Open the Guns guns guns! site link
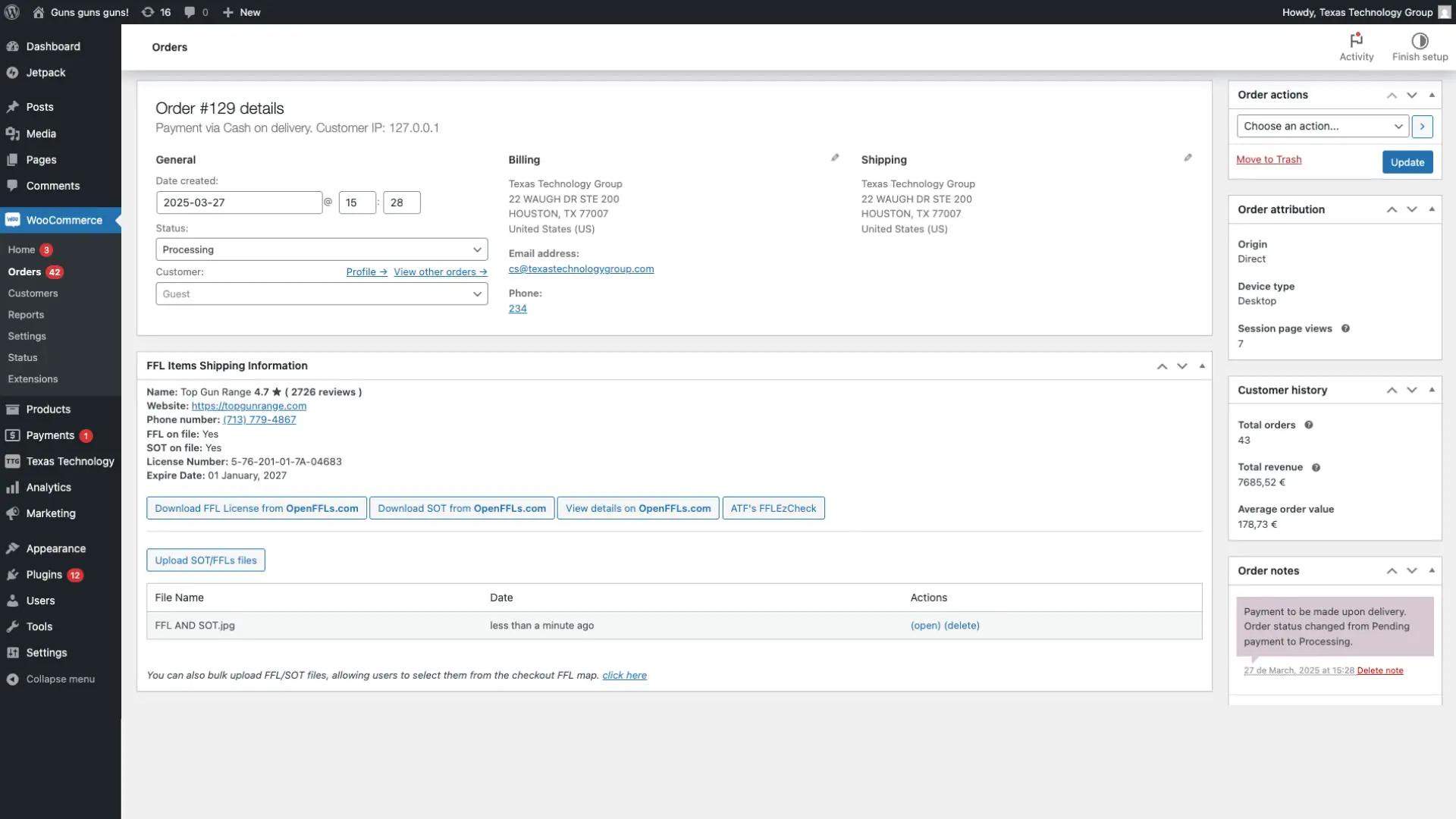1456x819 pixels. click(x=80, y=12)
